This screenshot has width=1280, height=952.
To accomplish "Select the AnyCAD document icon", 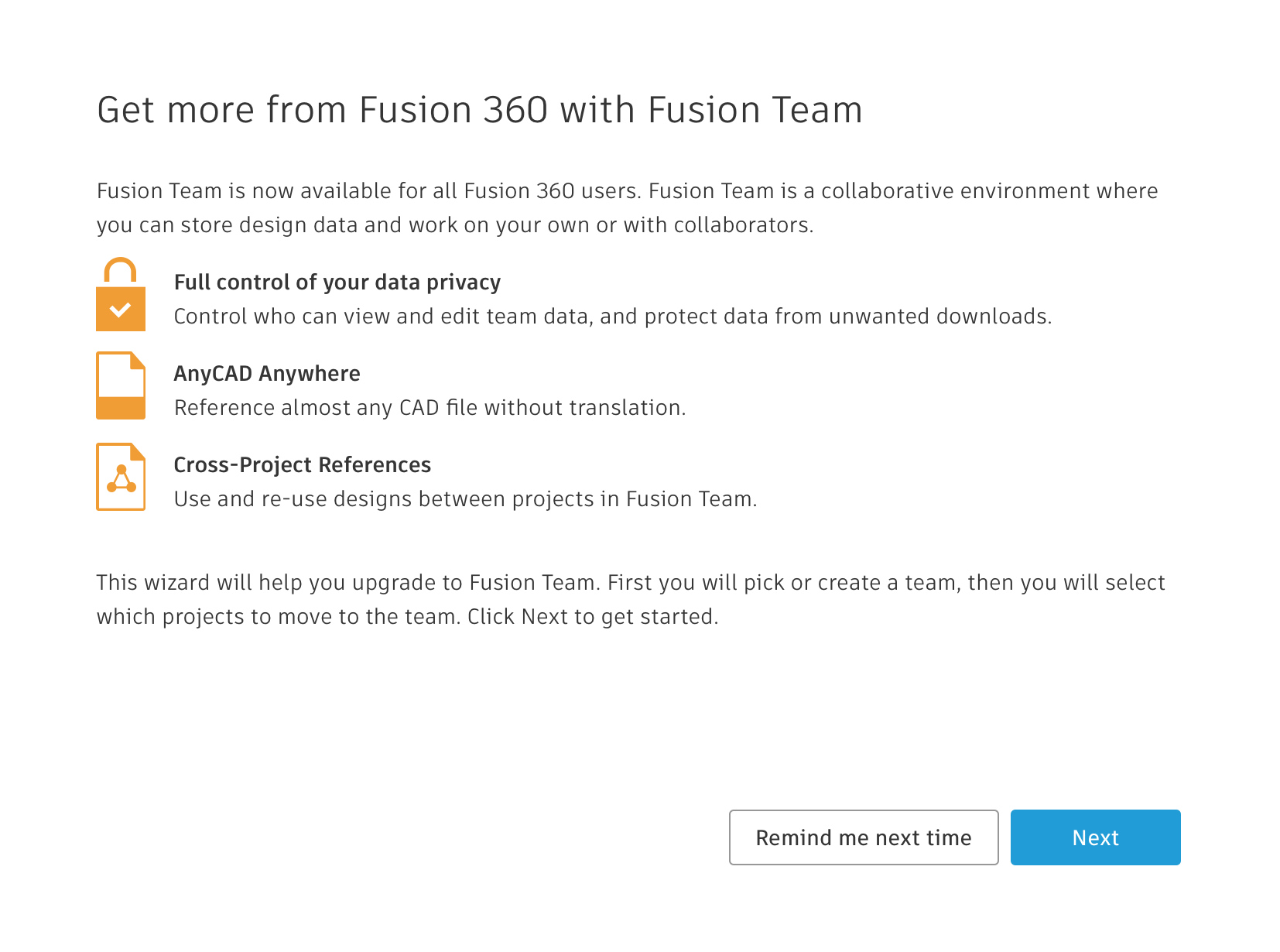I will tap(120, 385).
